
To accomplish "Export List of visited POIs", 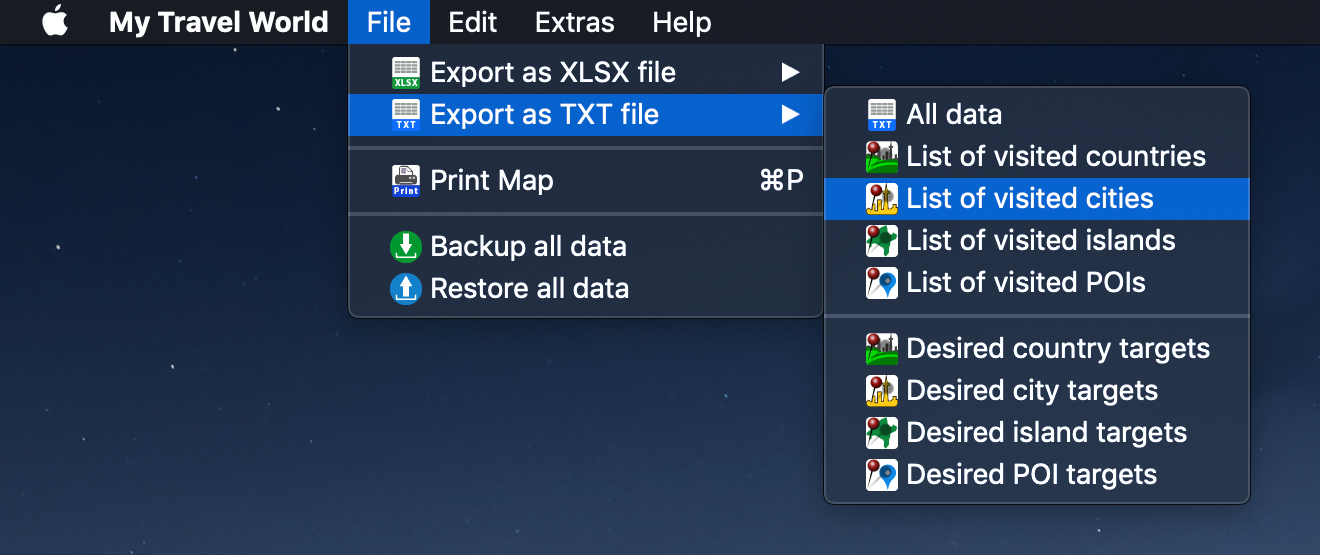I will click(x=1037, y=283).
